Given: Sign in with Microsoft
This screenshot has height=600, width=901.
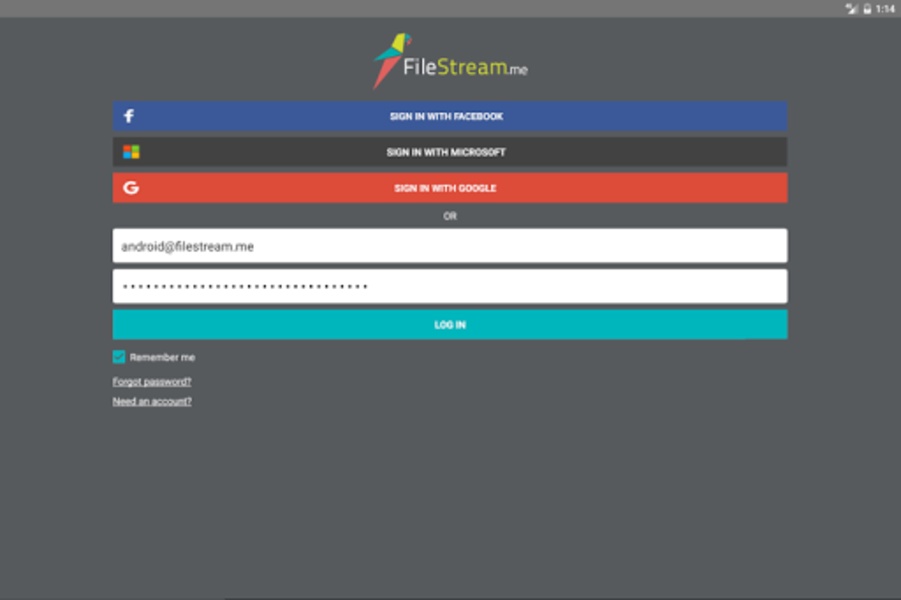Looking at the screenshot, I should click(450, 152).
